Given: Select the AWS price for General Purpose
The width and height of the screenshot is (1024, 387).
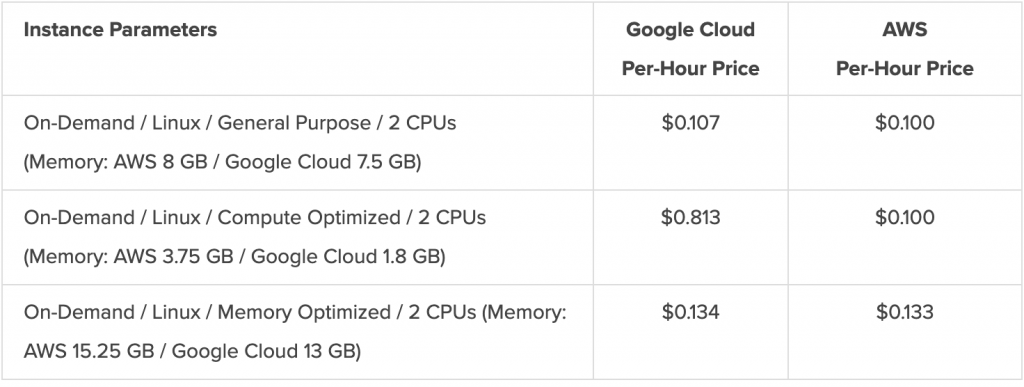Looking at the screenshot, I should pyautogui.click(x=904, y=123).
